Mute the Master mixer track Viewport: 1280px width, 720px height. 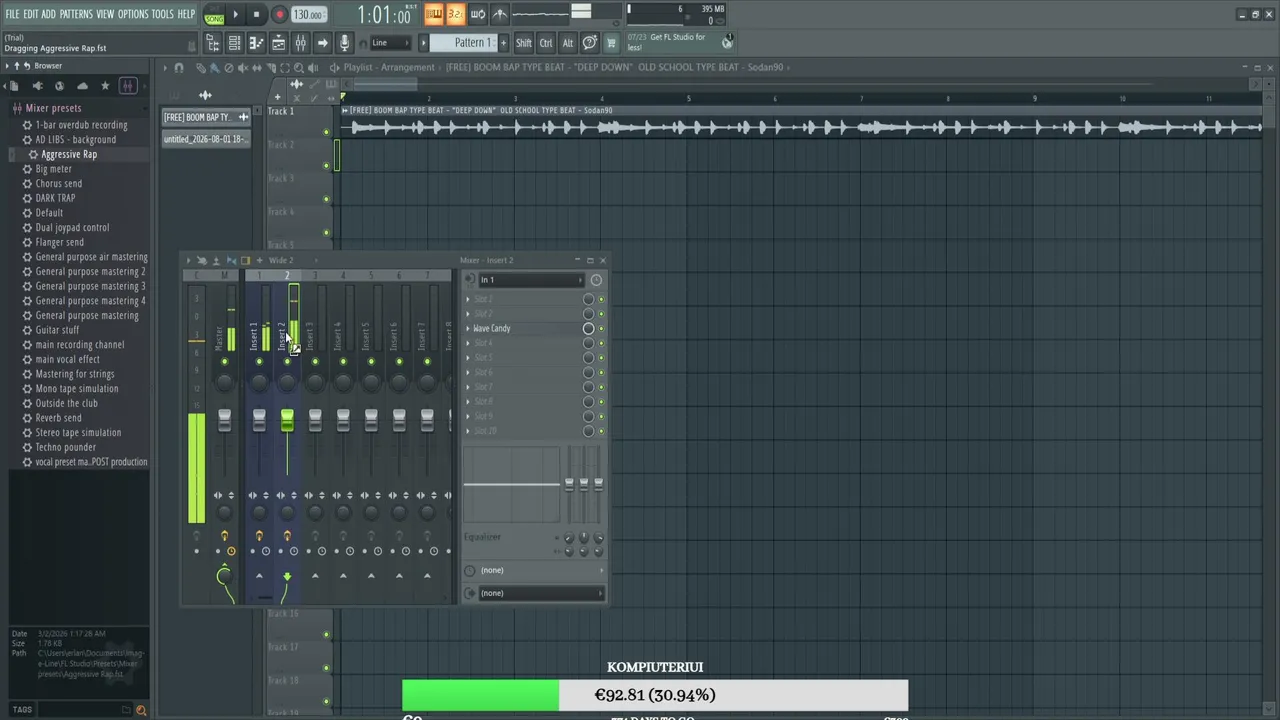(224, 362)
